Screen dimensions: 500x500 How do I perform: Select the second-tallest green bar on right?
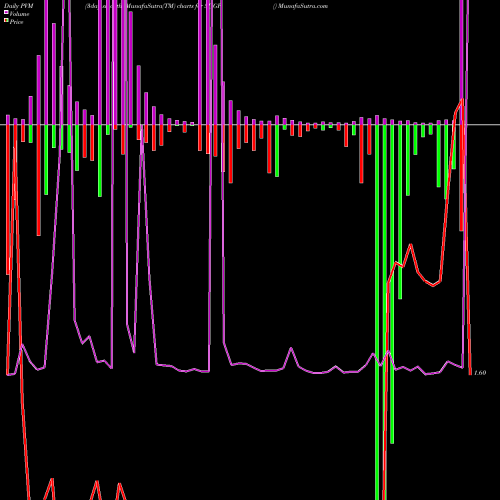click(392, 284)
